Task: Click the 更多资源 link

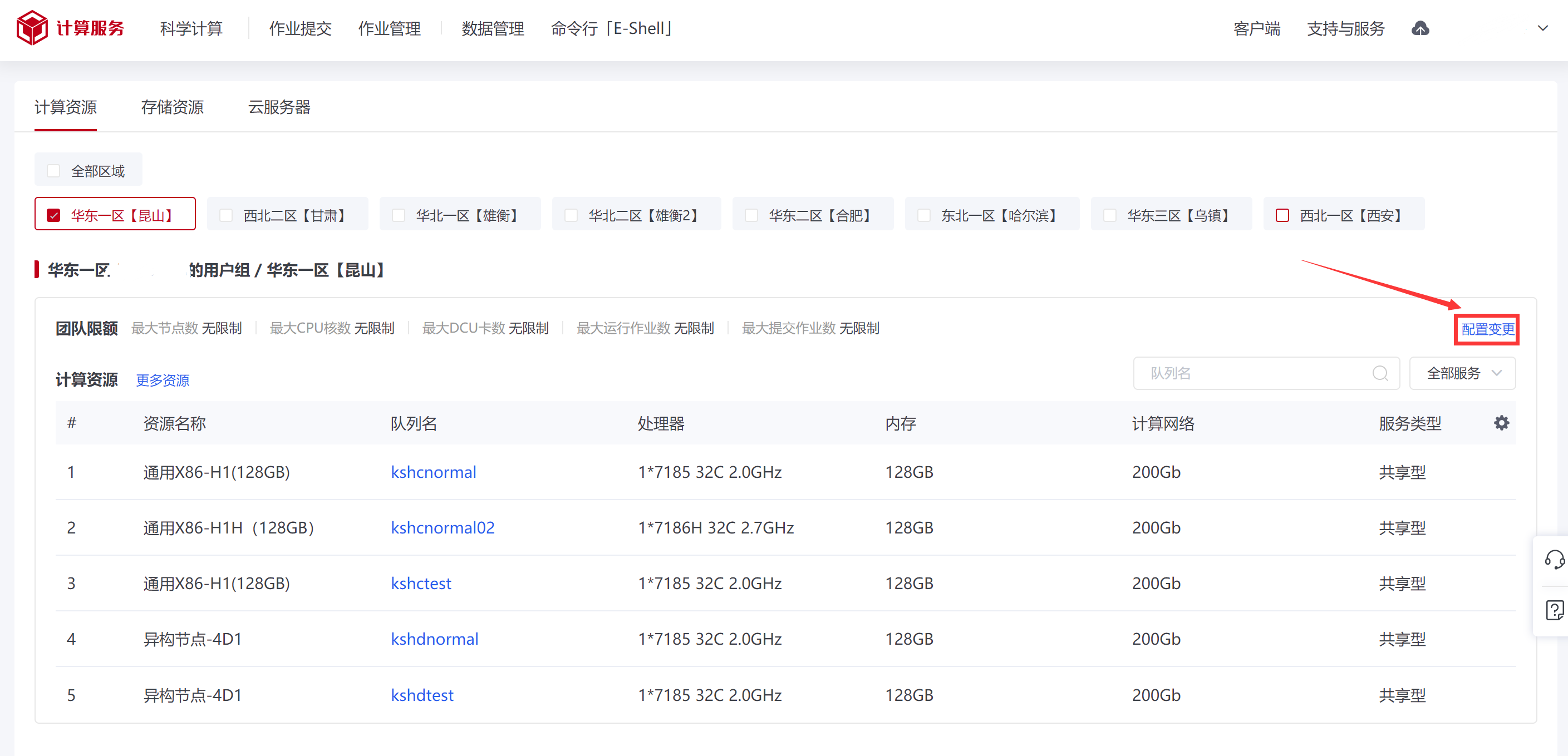Action: click(163, 380)
